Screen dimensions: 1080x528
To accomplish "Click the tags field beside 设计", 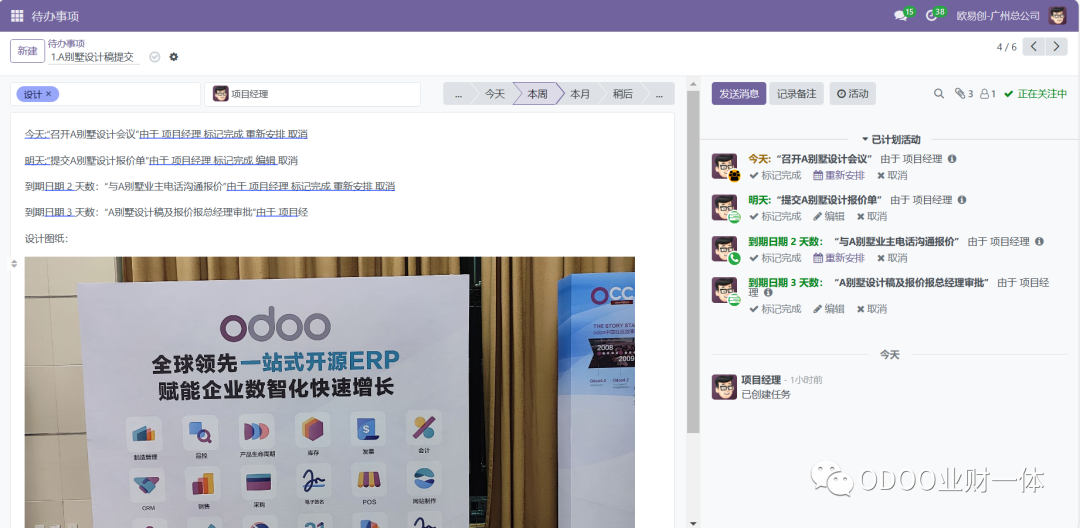I will 127,94.
